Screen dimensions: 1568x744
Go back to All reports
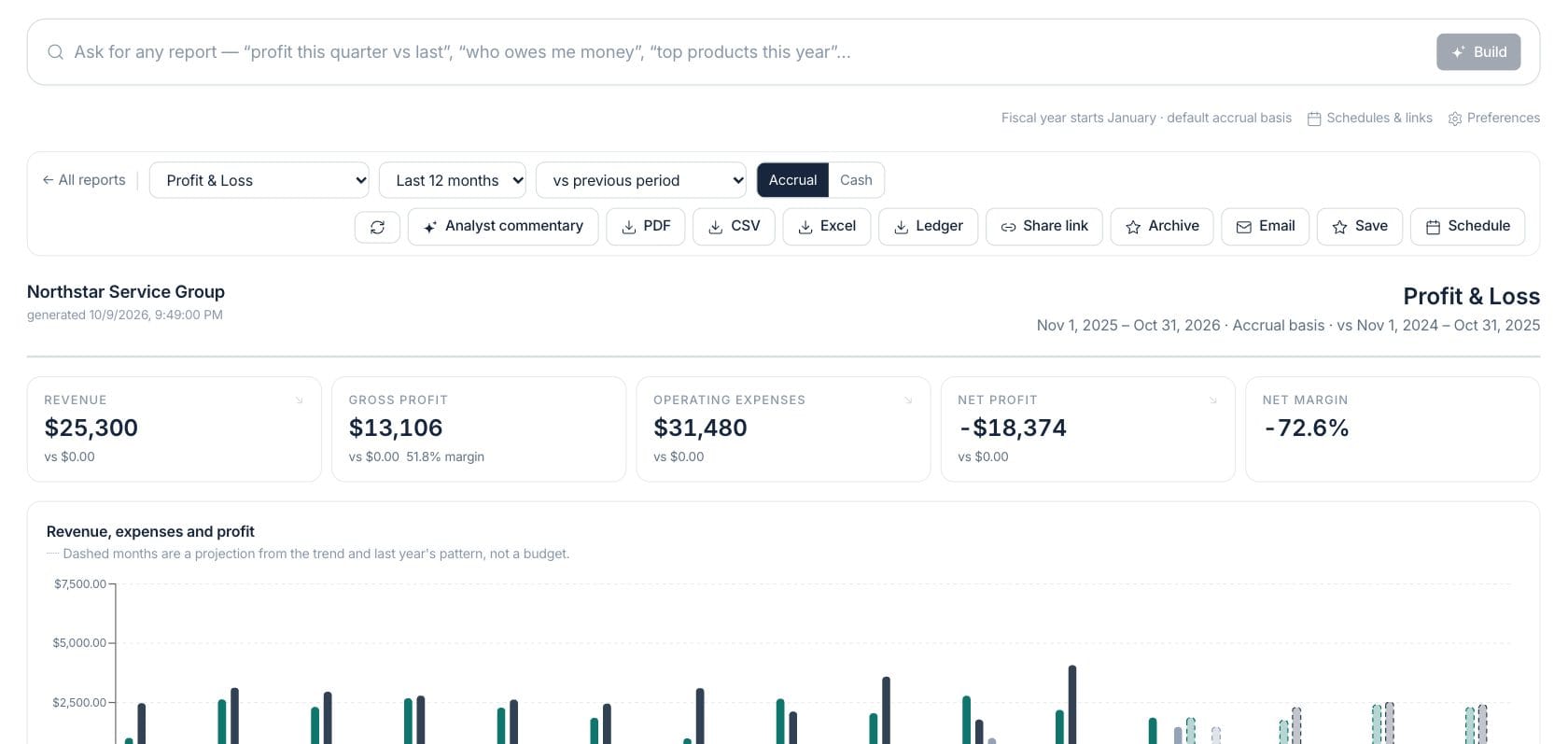(84, 180)
